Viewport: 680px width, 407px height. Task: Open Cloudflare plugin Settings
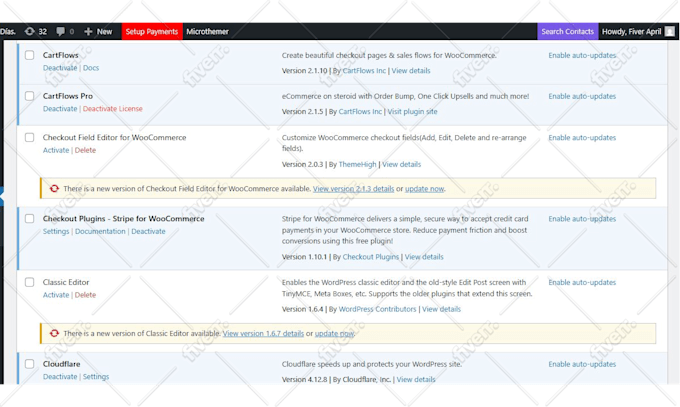96,377
